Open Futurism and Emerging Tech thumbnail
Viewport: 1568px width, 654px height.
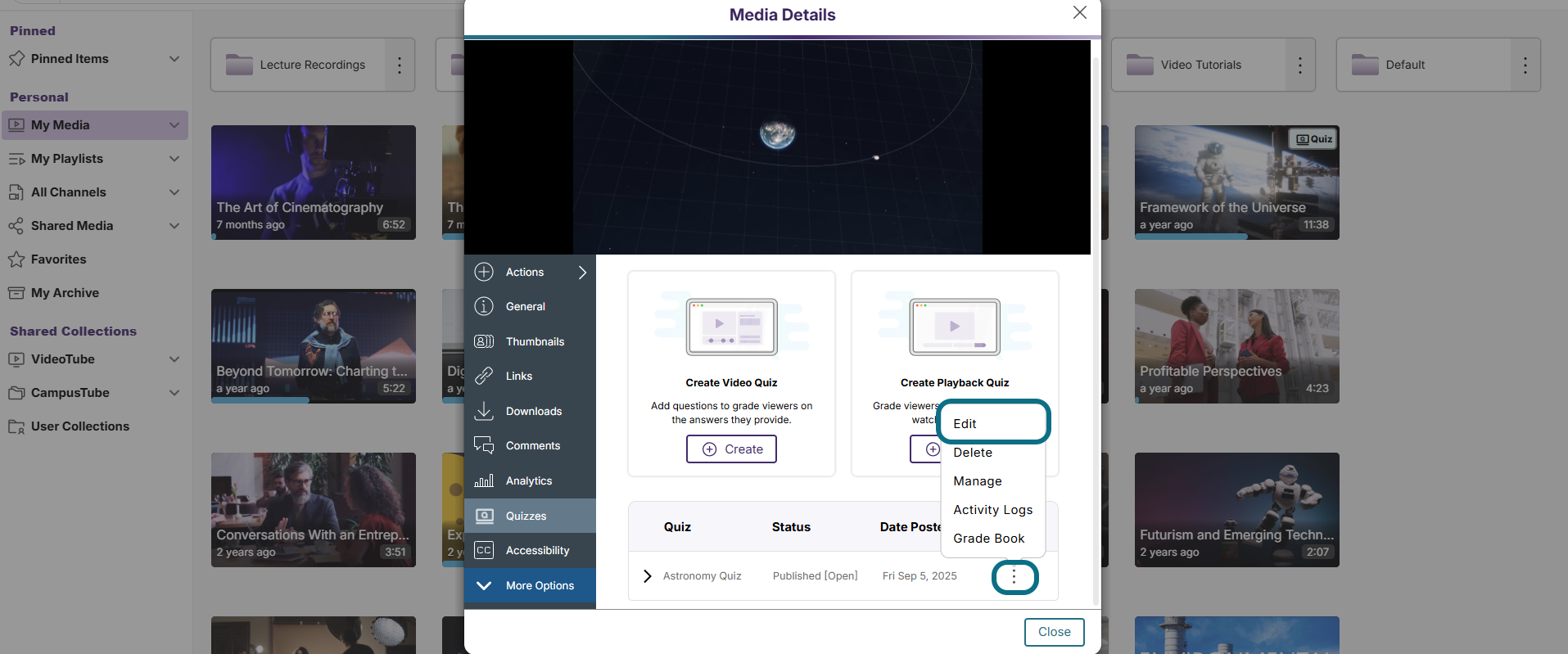(x=1237, y=510)
